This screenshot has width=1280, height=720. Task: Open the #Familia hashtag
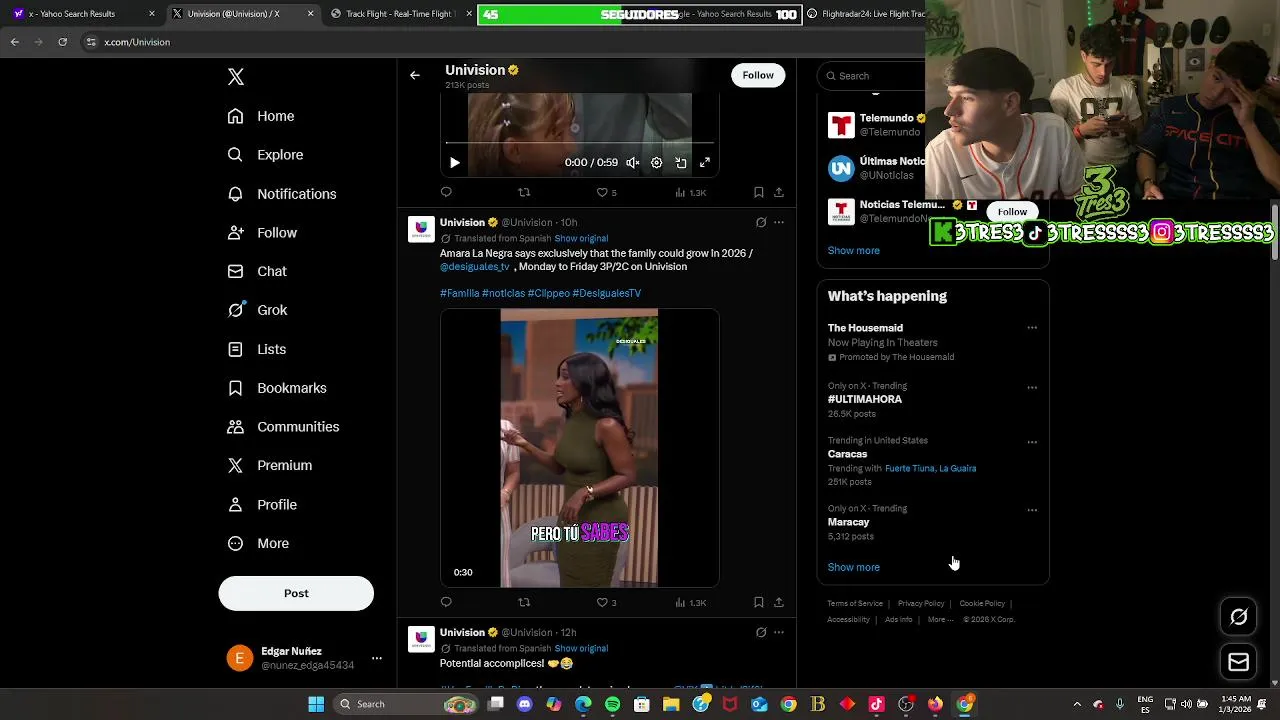point(460,293)
